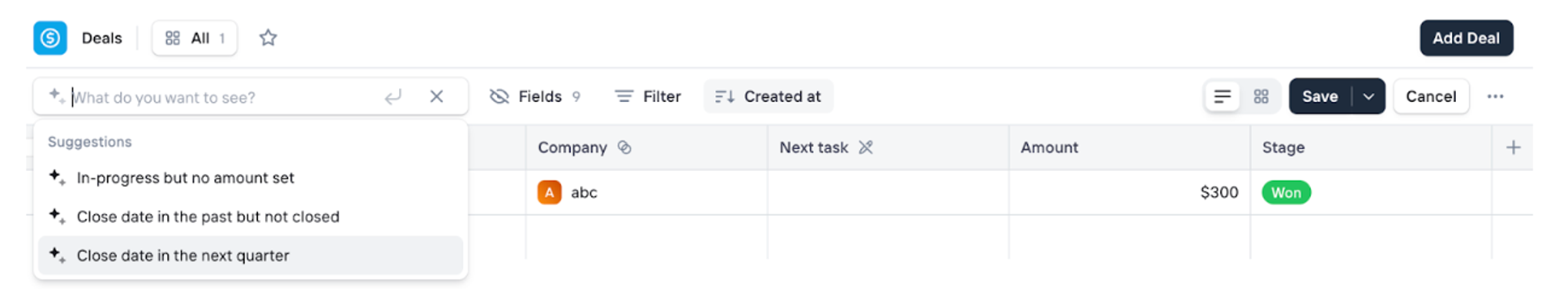Open the Filter options

(648, 96)
